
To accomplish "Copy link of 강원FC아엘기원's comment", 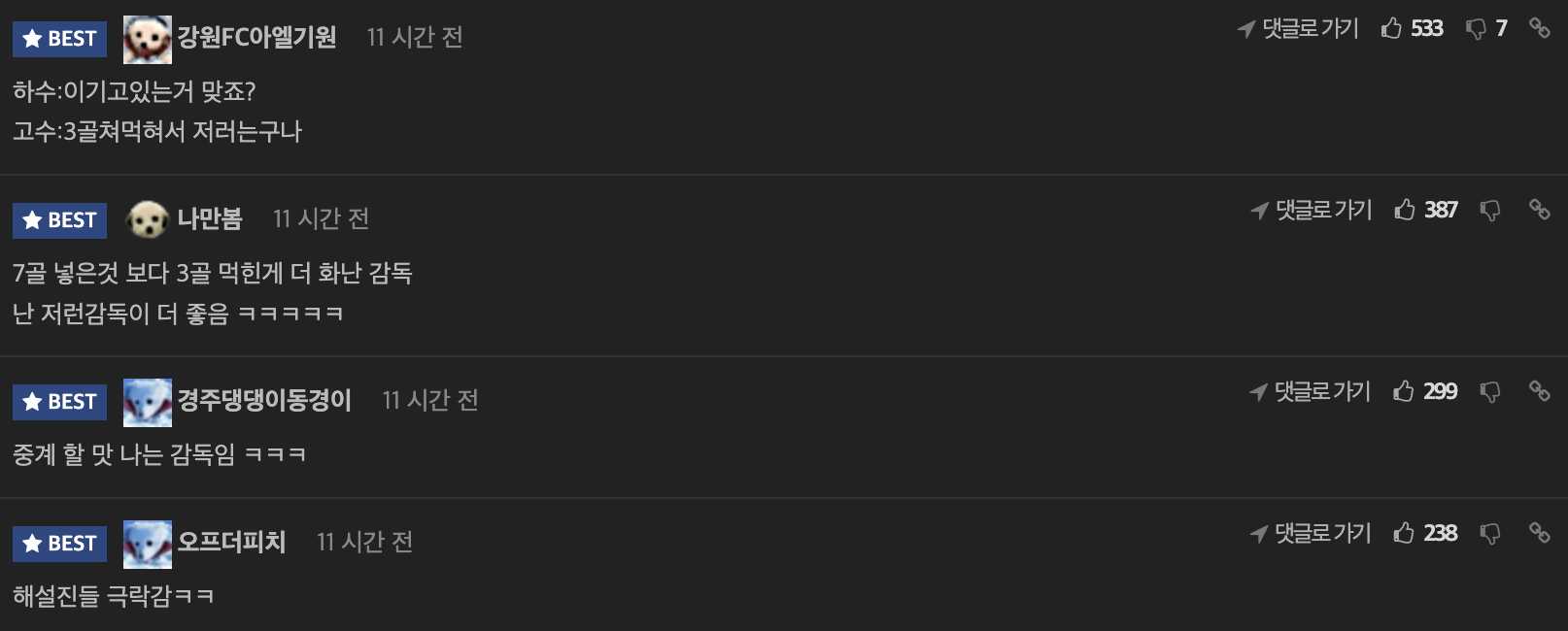I will click(x=1539, y=28).
